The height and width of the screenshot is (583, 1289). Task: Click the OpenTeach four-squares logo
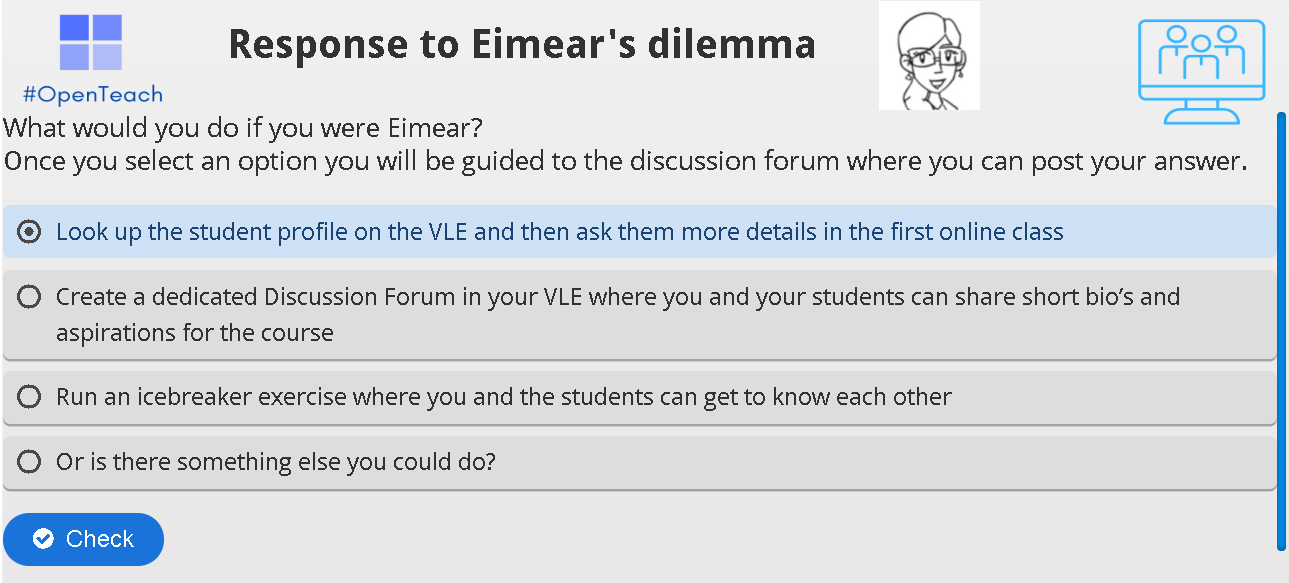(x=90, y=43)
